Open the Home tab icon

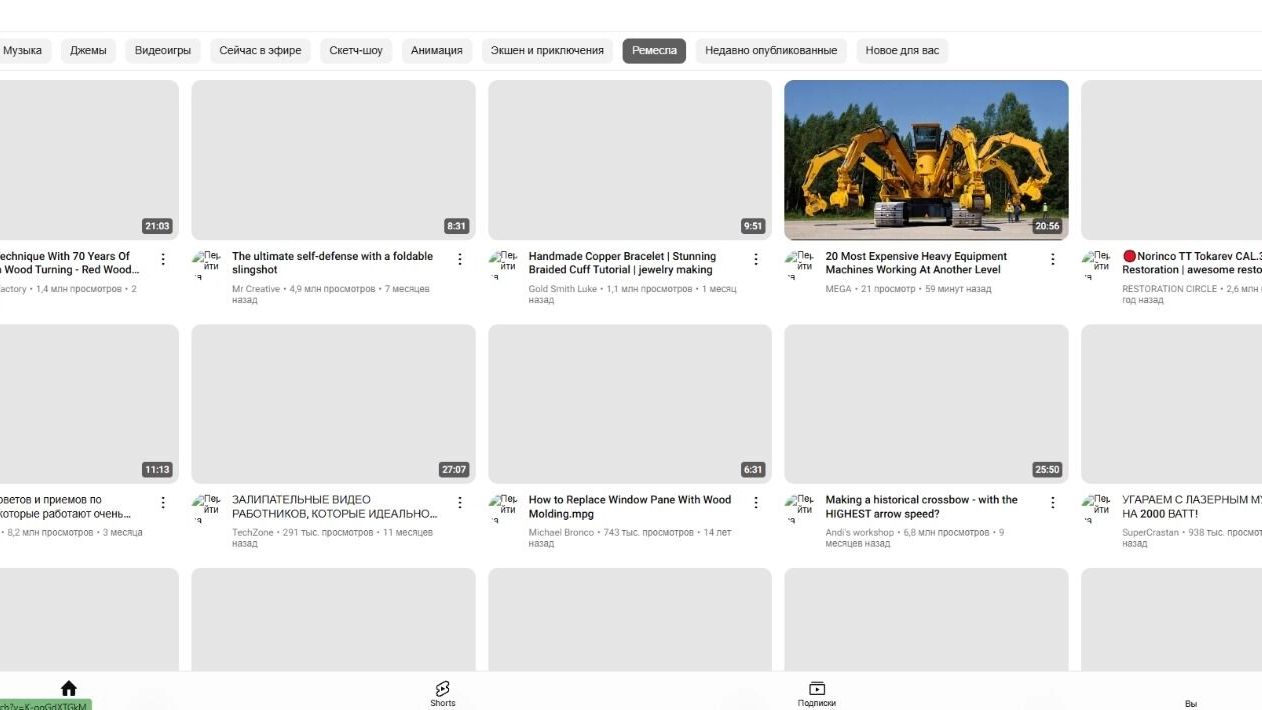point(68,688)
